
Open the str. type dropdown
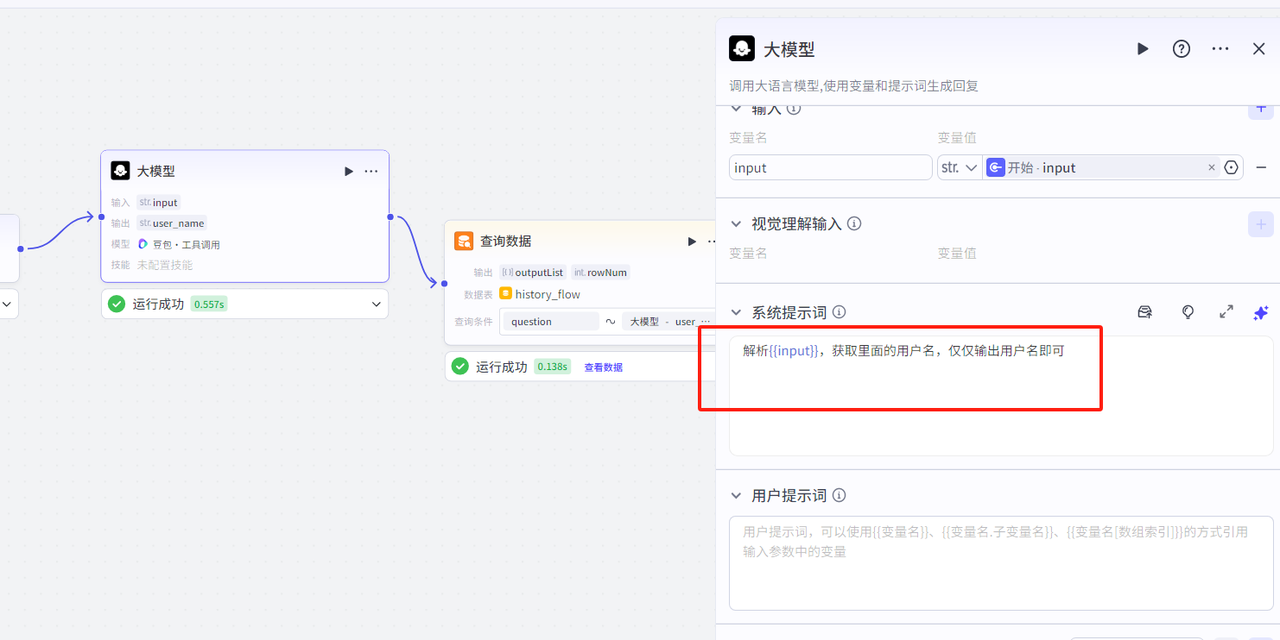[x=959, y=168]
